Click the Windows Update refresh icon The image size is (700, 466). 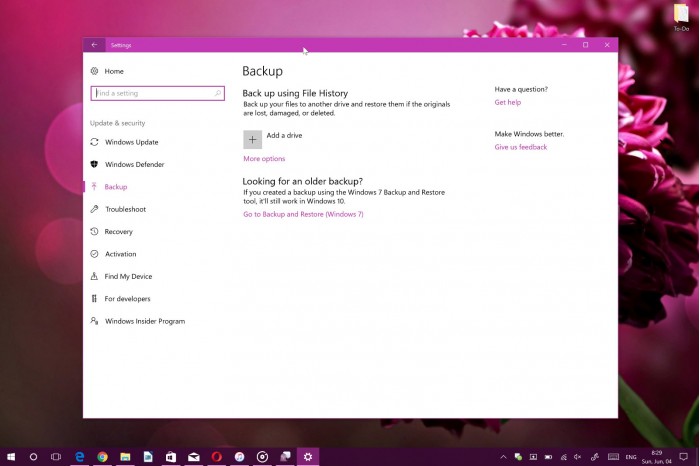[x=94, y=142]
